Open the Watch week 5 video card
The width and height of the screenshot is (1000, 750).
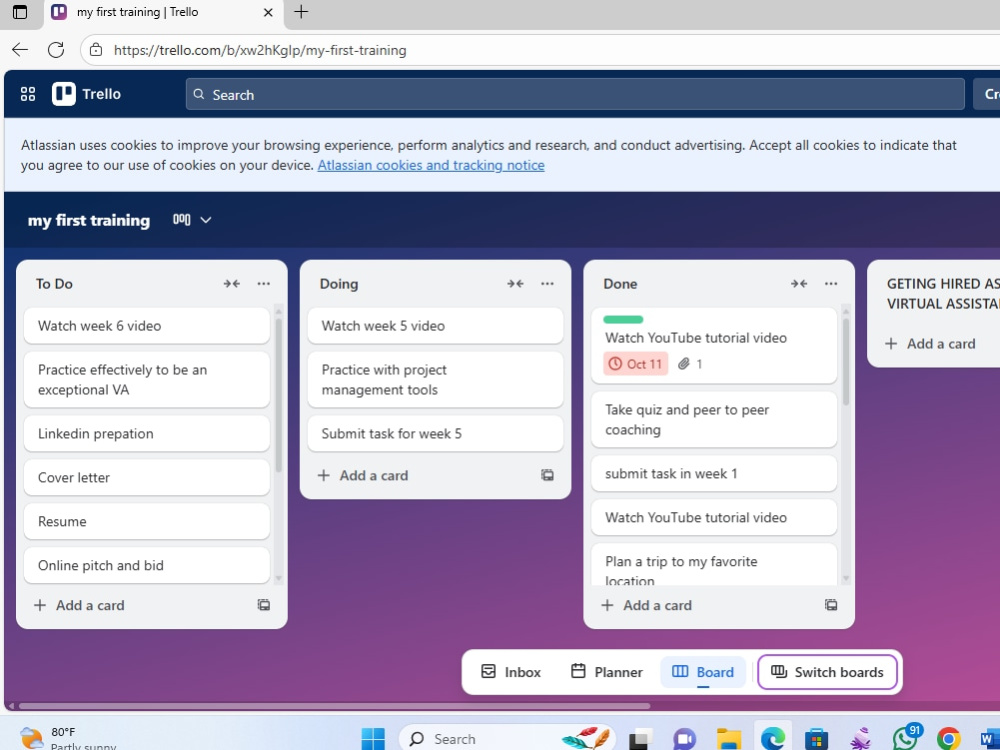click(x=436, y=326)
